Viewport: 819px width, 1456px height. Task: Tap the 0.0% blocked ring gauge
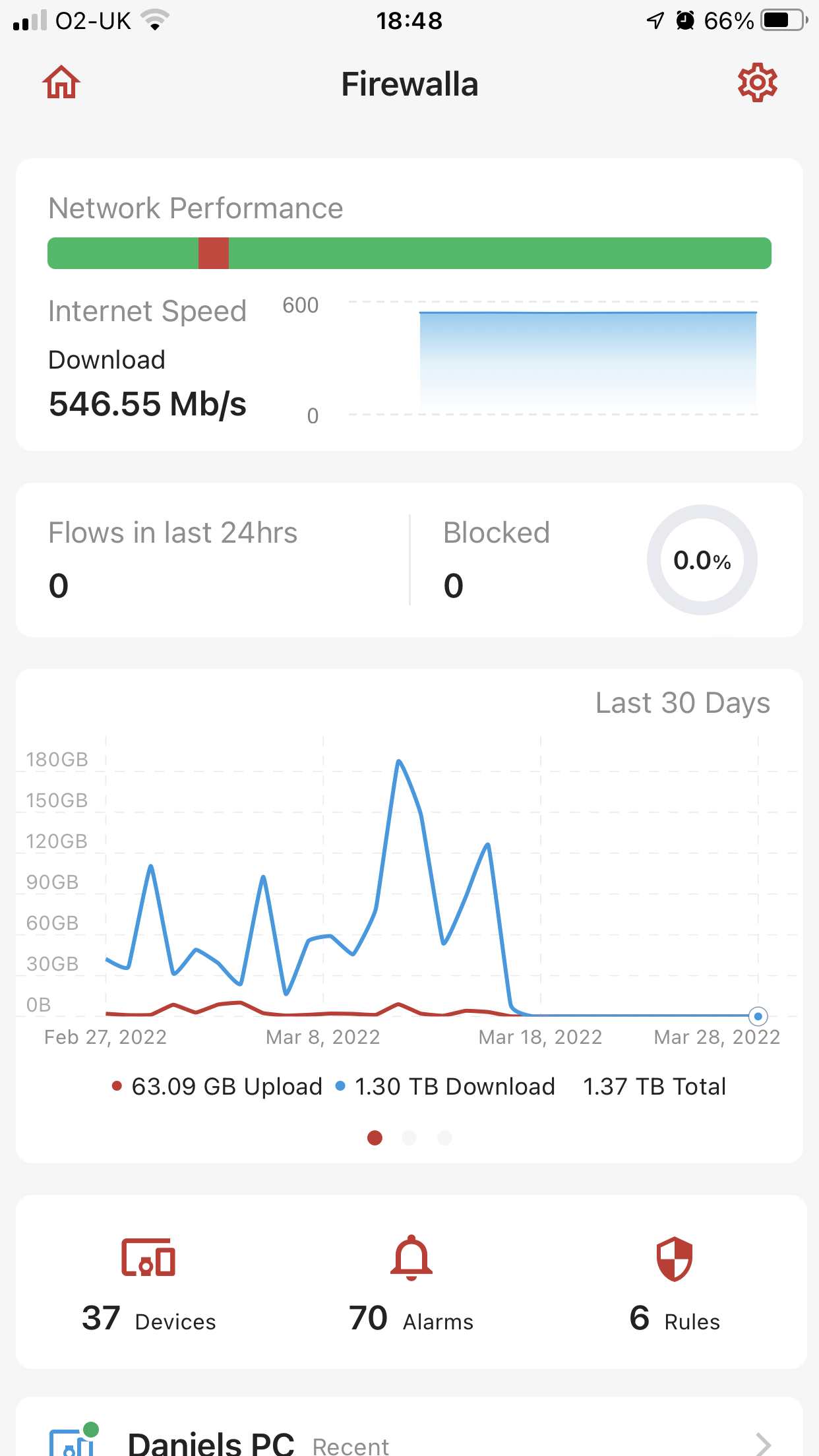point(702,561)
